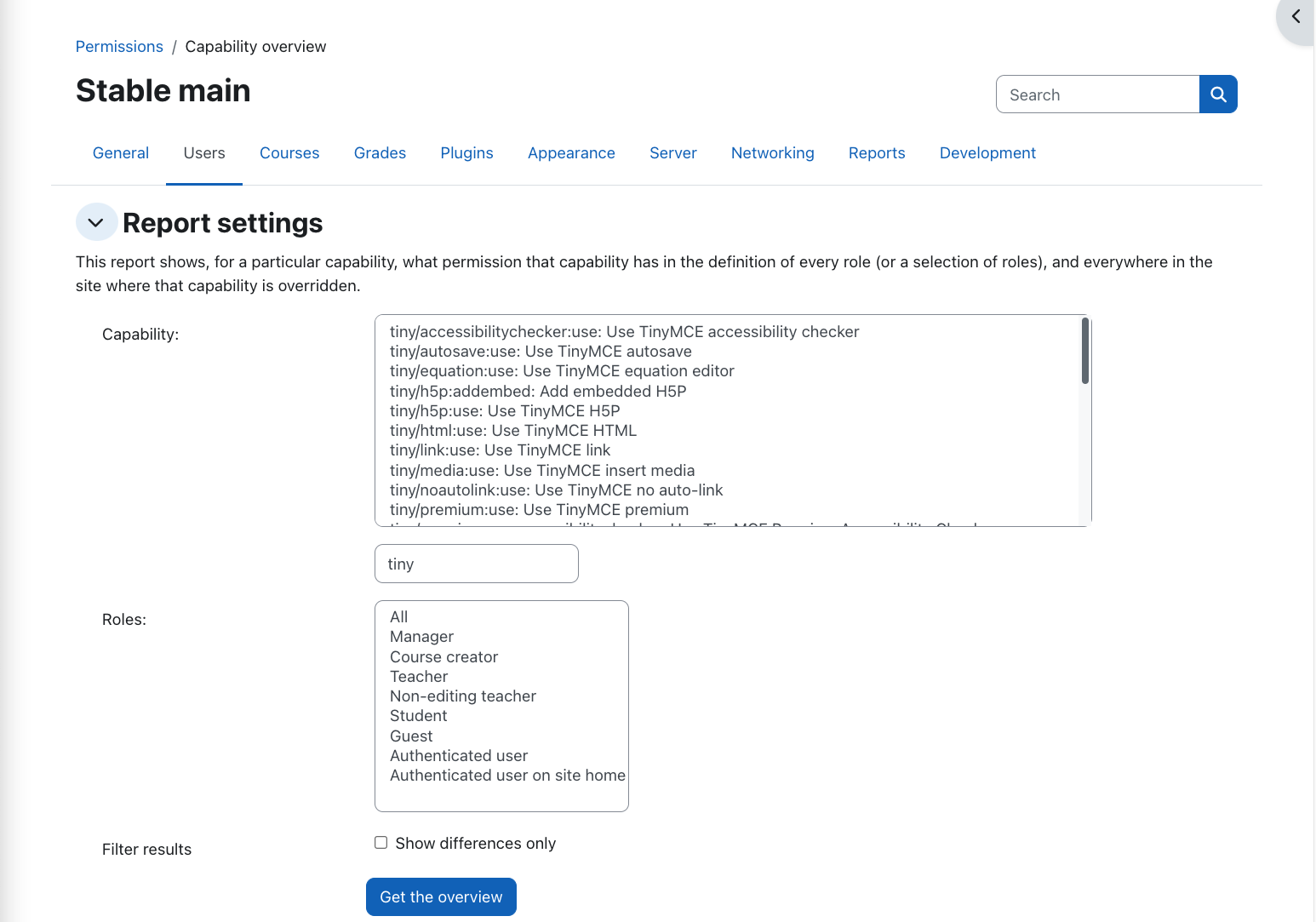The width and height of the screenshot is (1316, 922).
Task: Collapse the Report settings section
Action: pos(96,222)
